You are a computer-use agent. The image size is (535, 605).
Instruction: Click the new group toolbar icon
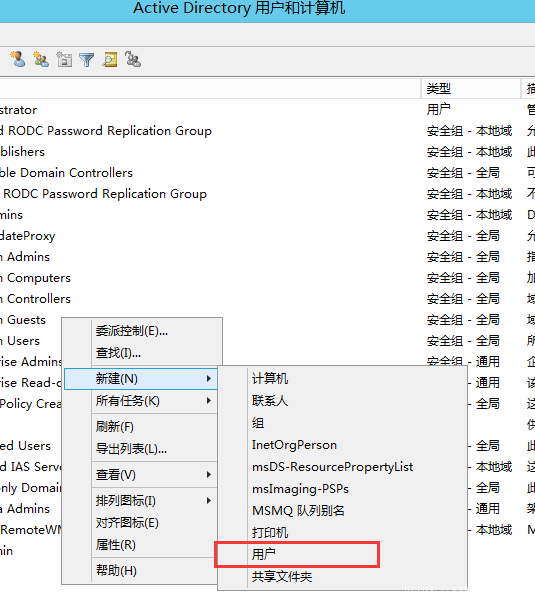pos(41,59)
